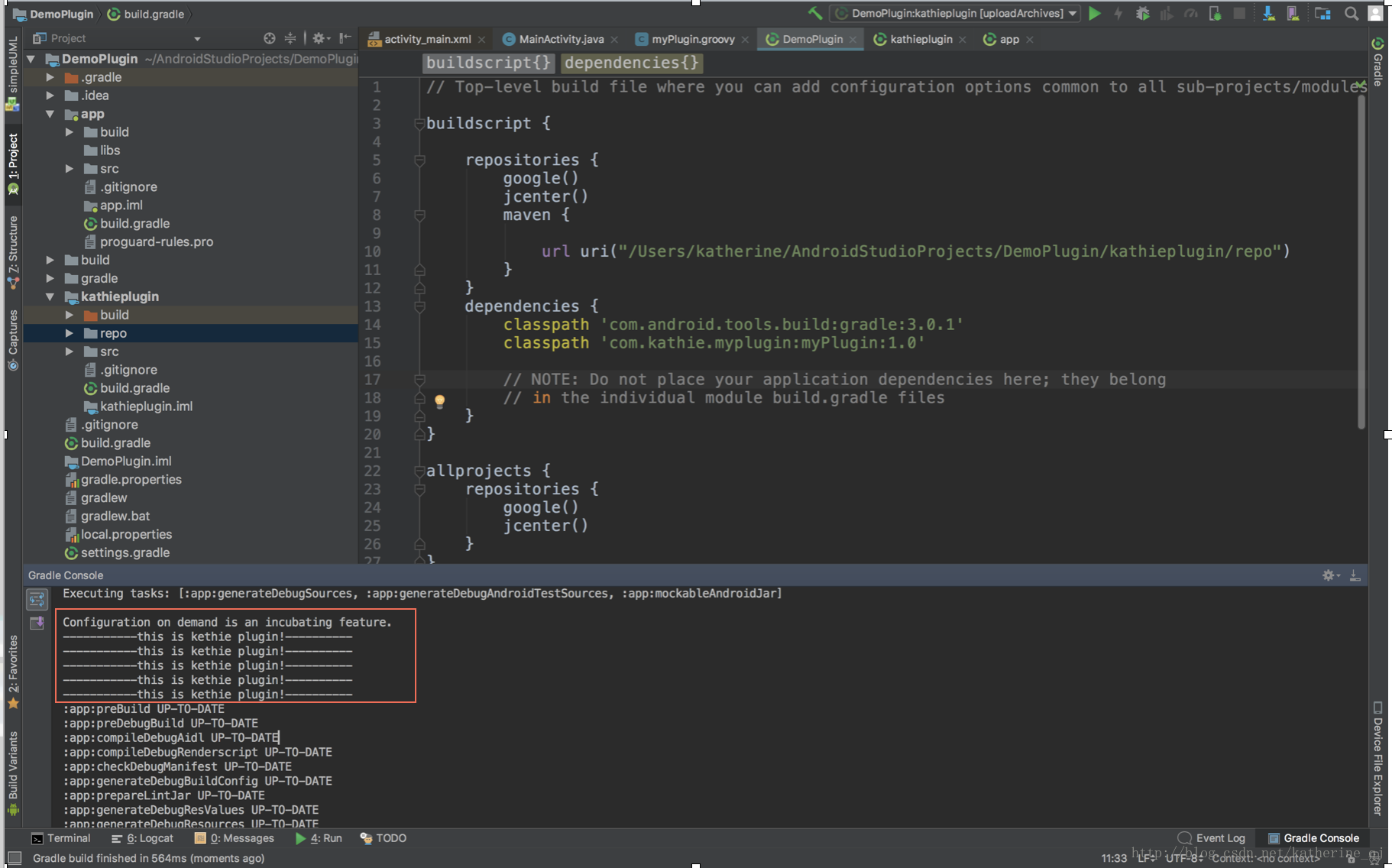Open the Device File Explorer panel
This screenshot has height=868, width=1392.
click(x=1377, y=759)
